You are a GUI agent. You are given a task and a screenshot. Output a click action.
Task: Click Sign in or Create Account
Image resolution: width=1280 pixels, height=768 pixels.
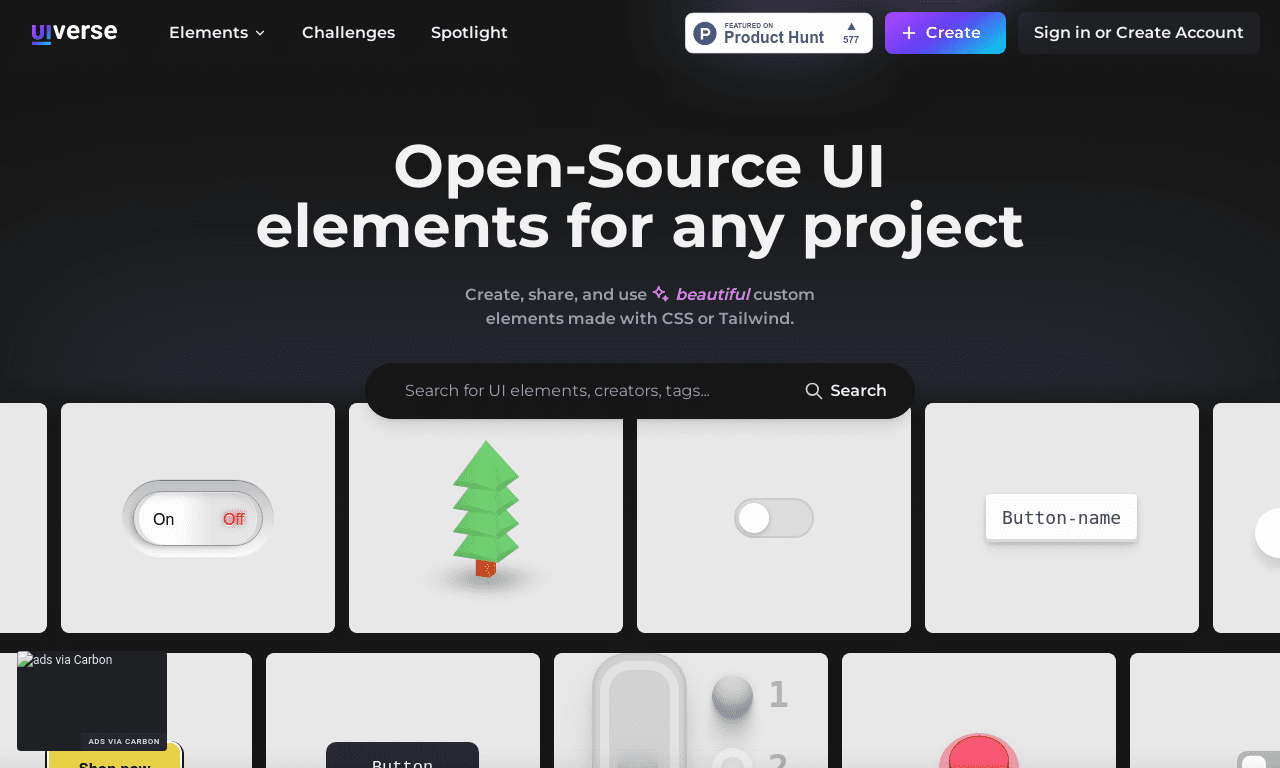(1139, 33)
